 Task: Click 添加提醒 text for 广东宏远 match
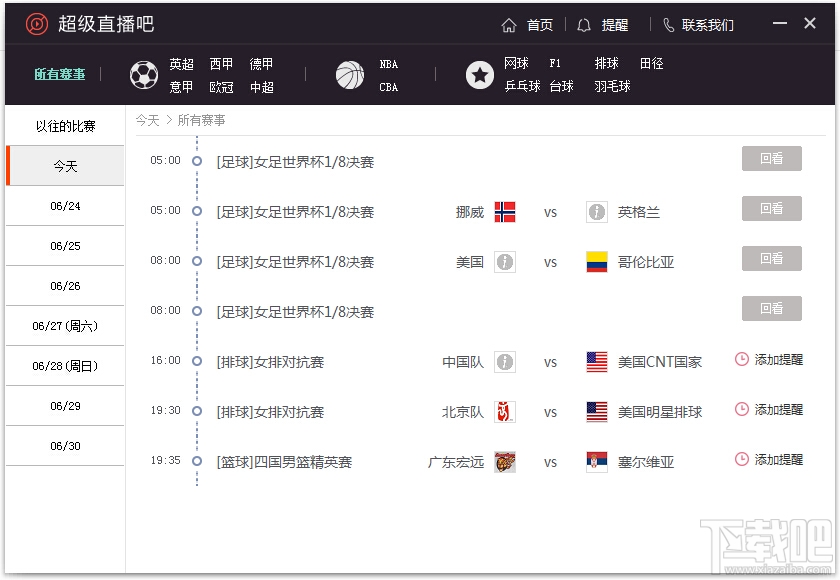(x=779, y=460)
